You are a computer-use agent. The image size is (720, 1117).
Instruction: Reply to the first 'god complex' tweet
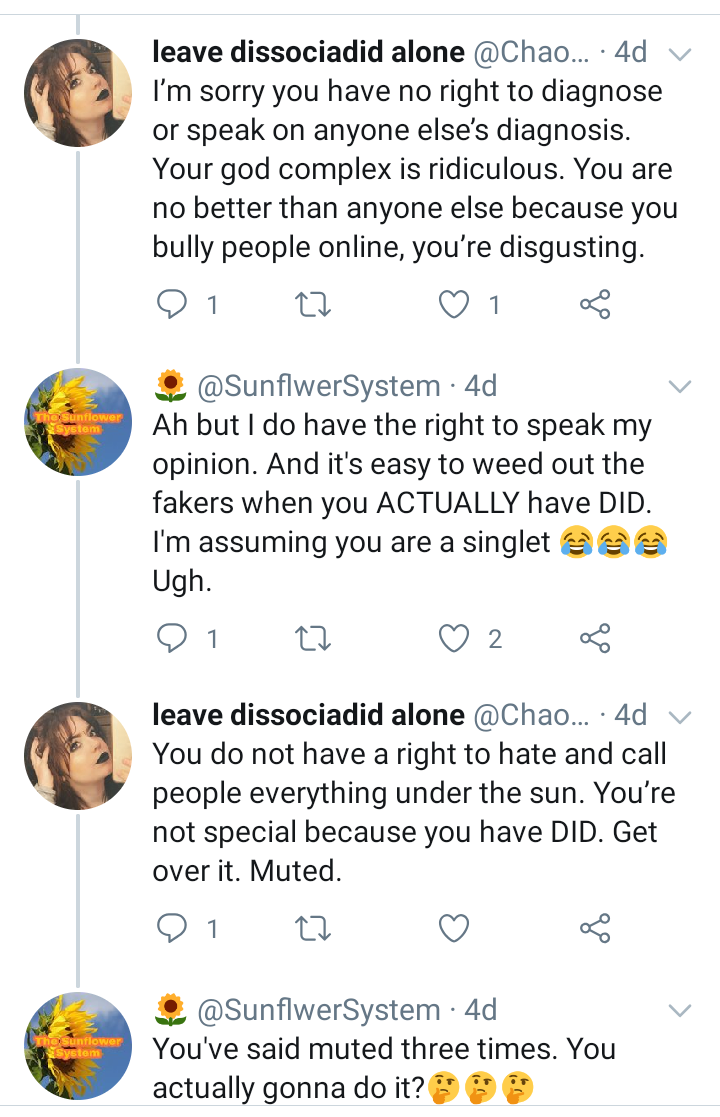[x=173, y=304]
